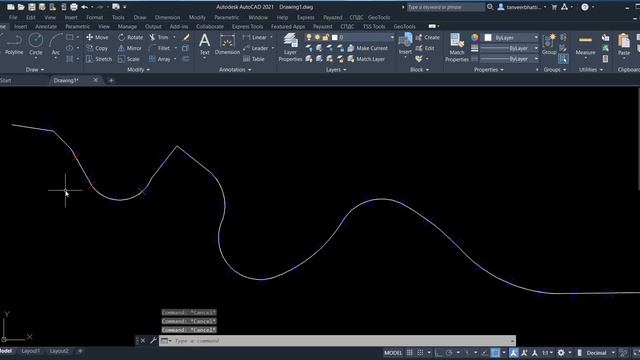The height and width of the screenshot is (360, 640).
Task: Click the Erase tool icon
Action: (x=187, y=37)
